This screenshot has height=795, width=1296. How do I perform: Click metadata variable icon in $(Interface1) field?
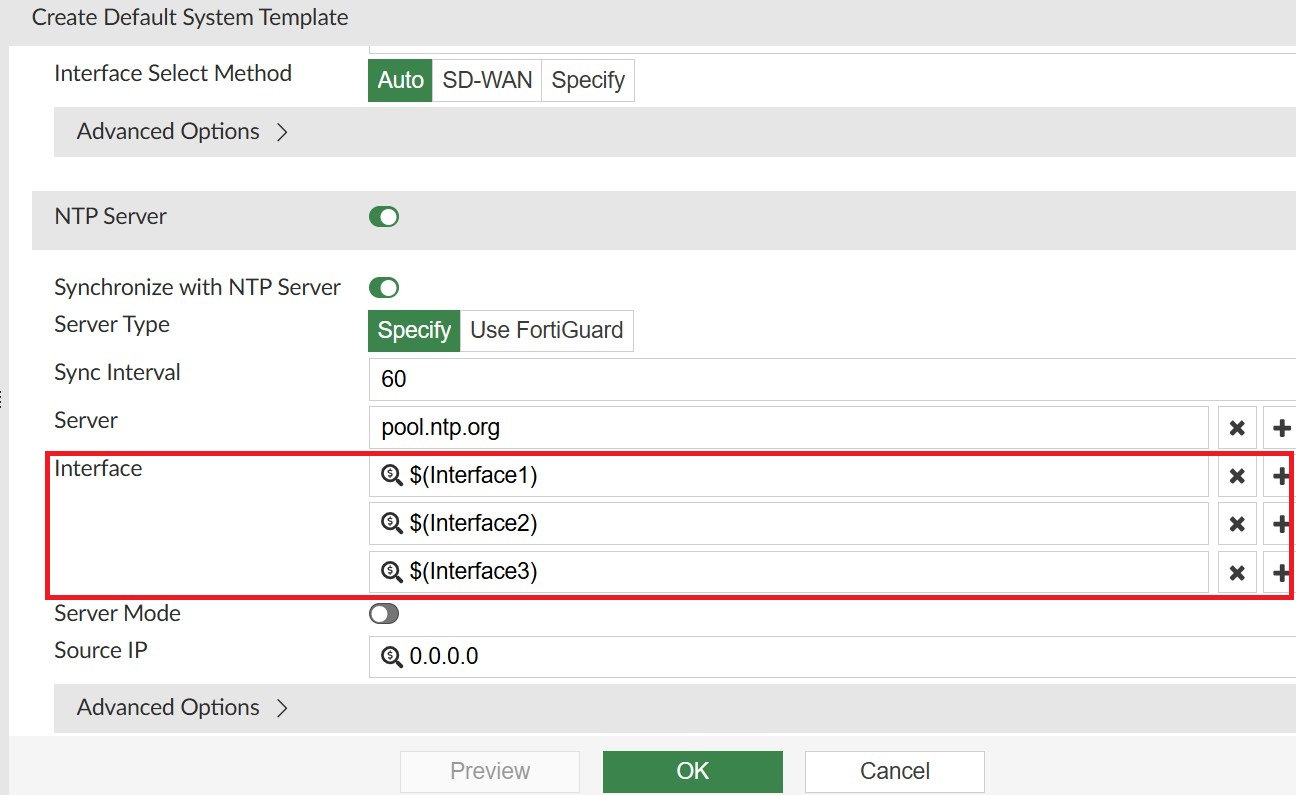[392, 476]
